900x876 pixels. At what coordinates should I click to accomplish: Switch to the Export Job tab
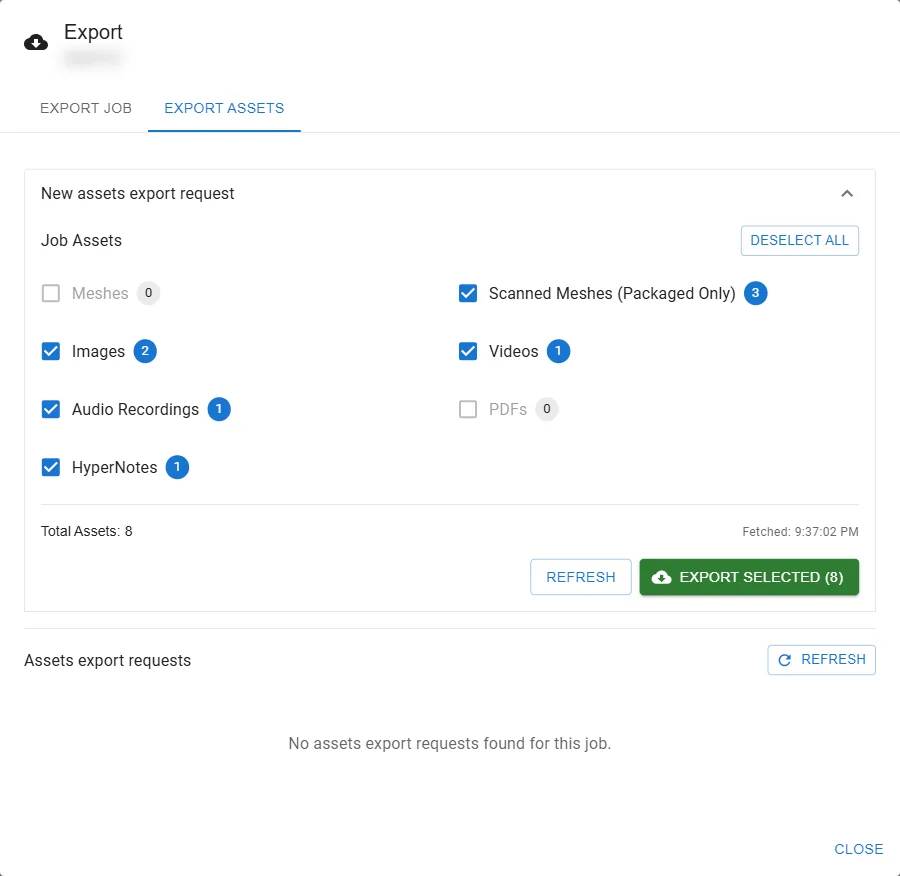tap(86, 108)
